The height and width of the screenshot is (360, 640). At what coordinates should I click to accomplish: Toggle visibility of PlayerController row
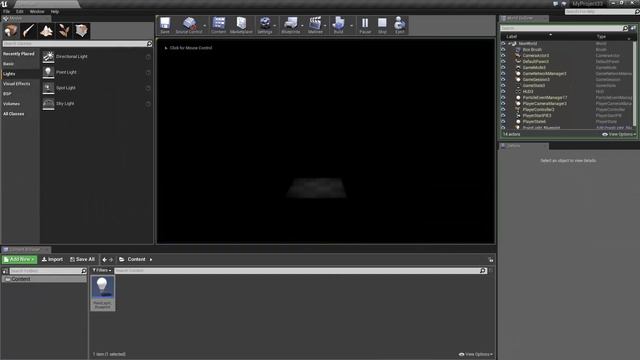[x=503, y=109]
